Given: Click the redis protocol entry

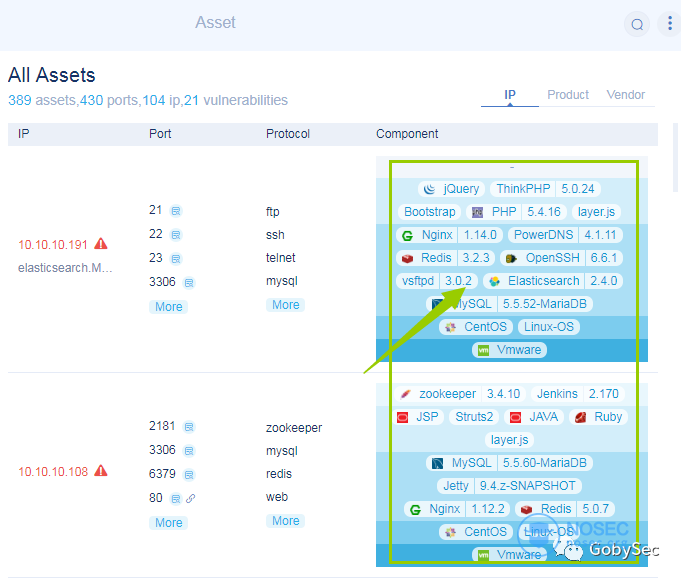Looking at the screenshot, I should pos(279,474).
